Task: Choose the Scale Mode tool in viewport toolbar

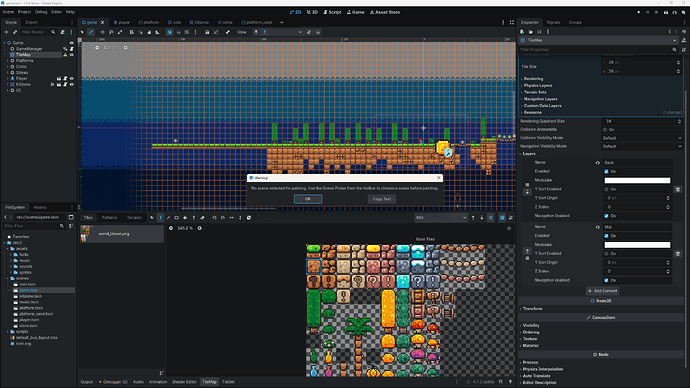Action: 120,32
